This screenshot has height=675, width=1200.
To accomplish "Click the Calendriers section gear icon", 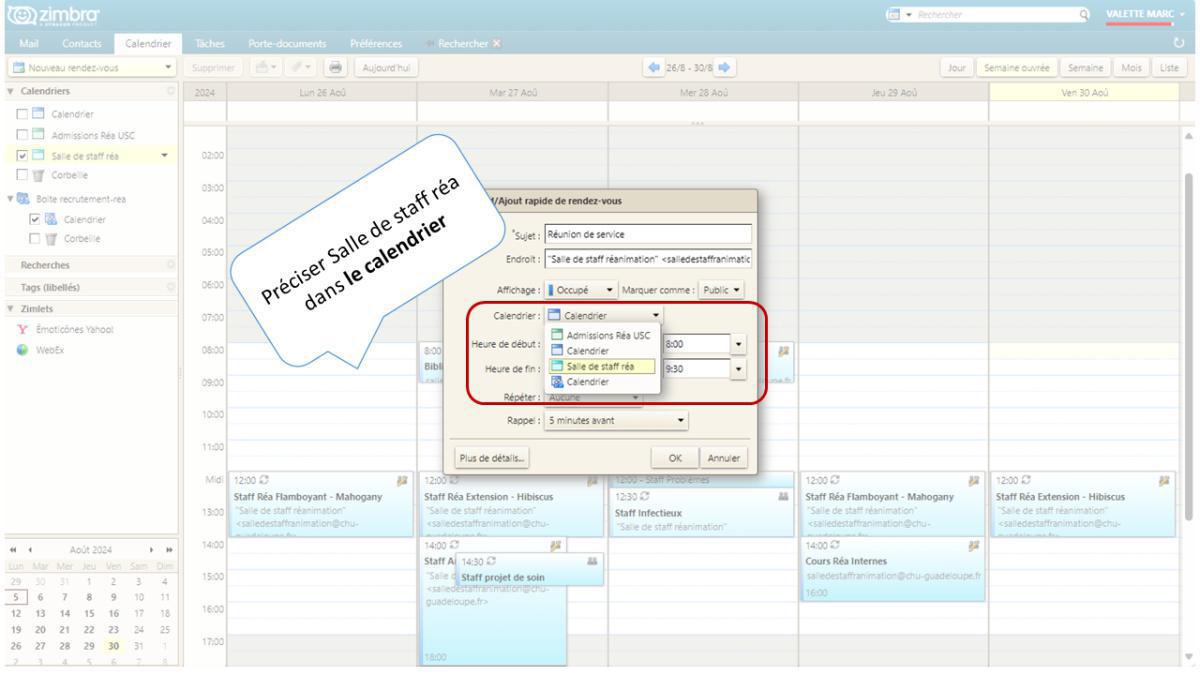I will [172, 92].
